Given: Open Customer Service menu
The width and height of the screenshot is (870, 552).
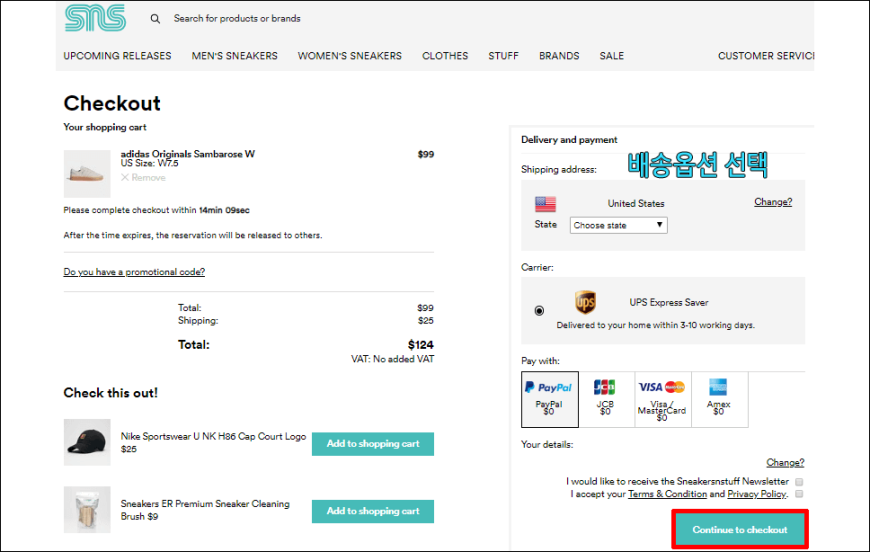Looking at the screenshot, I should pos(766,56).
